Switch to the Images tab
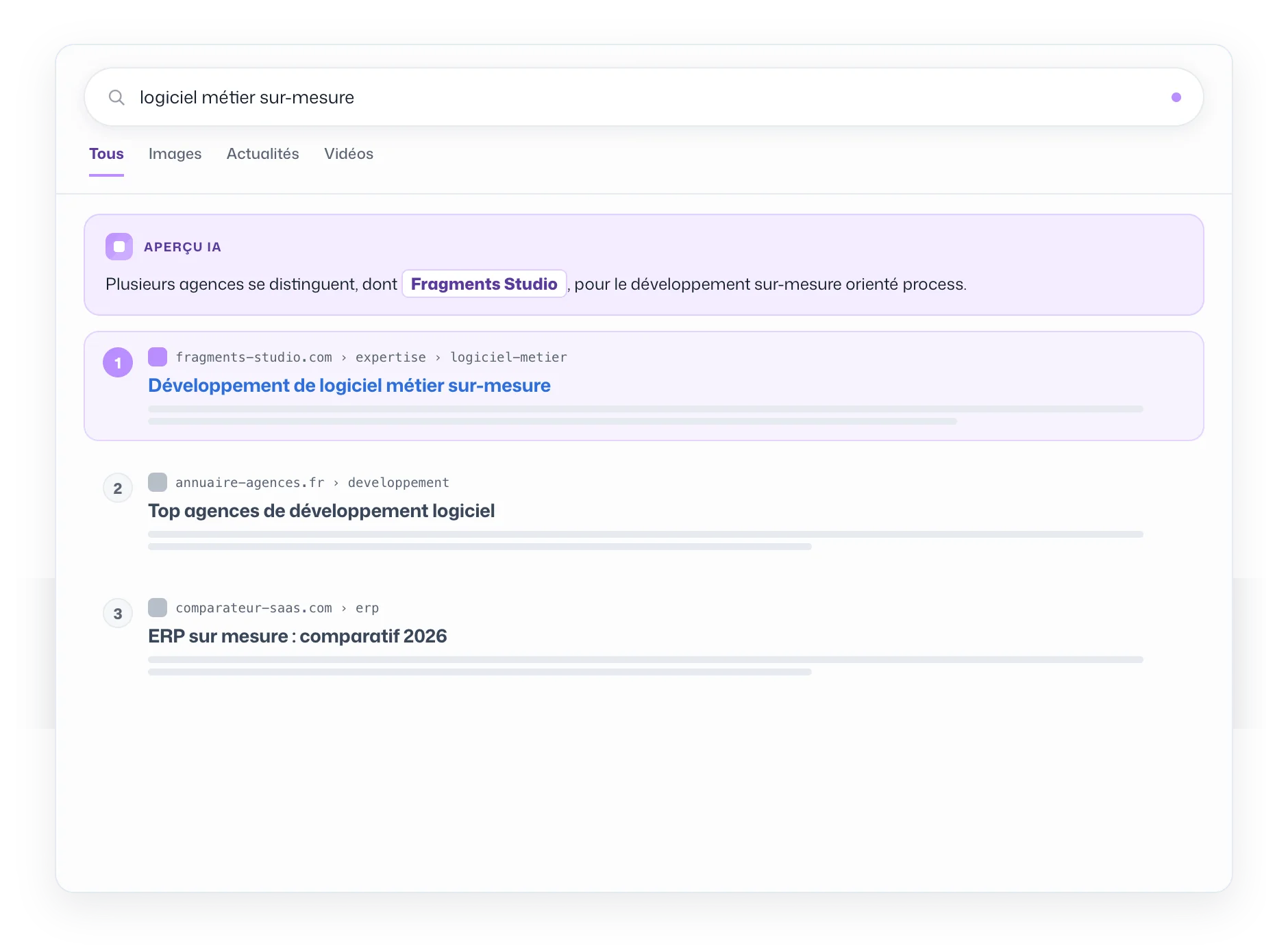The image size is (1288, 948). (175, 154)
